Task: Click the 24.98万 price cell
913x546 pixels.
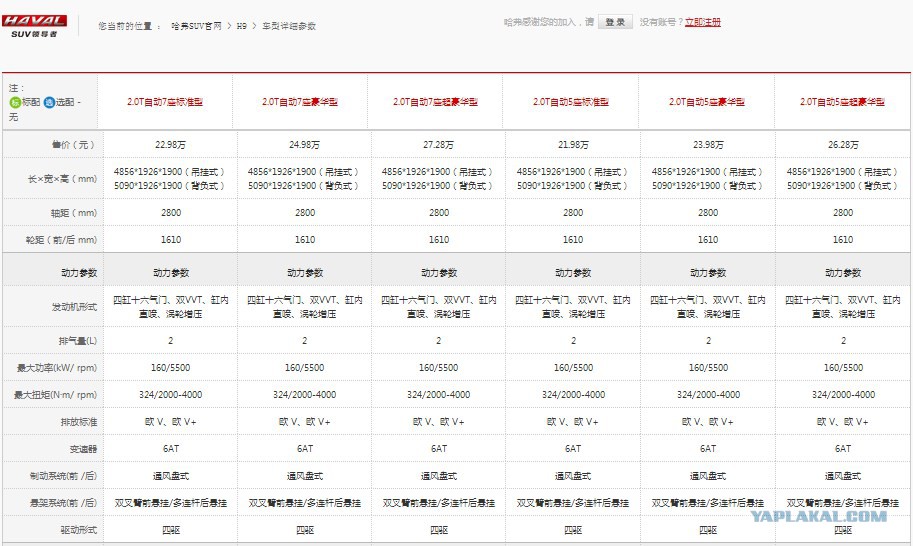Action: pyautogui.click(x=304, y=145)
